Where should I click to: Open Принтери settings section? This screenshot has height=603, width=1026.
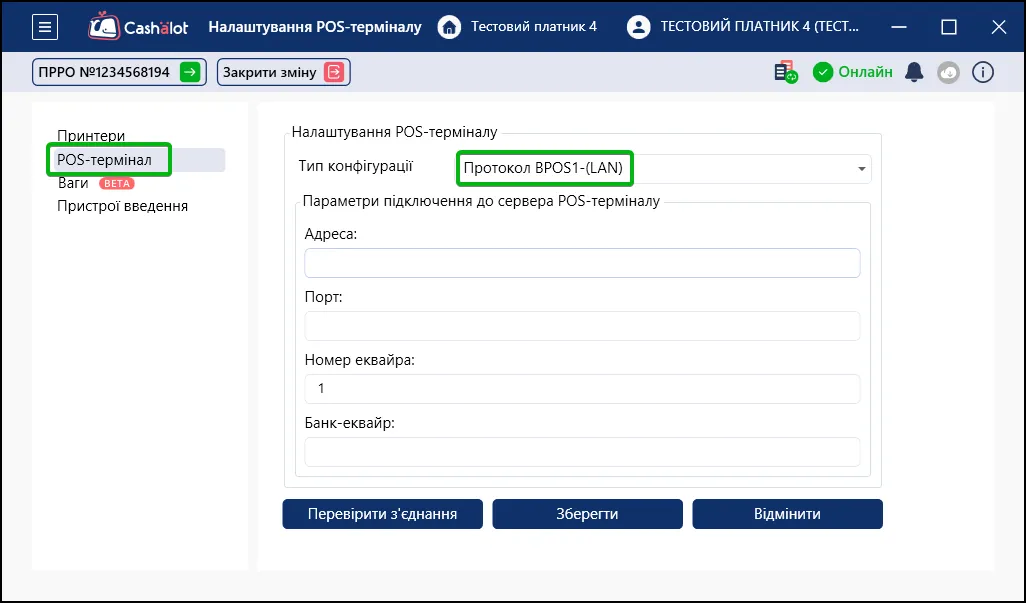point(91,136)
